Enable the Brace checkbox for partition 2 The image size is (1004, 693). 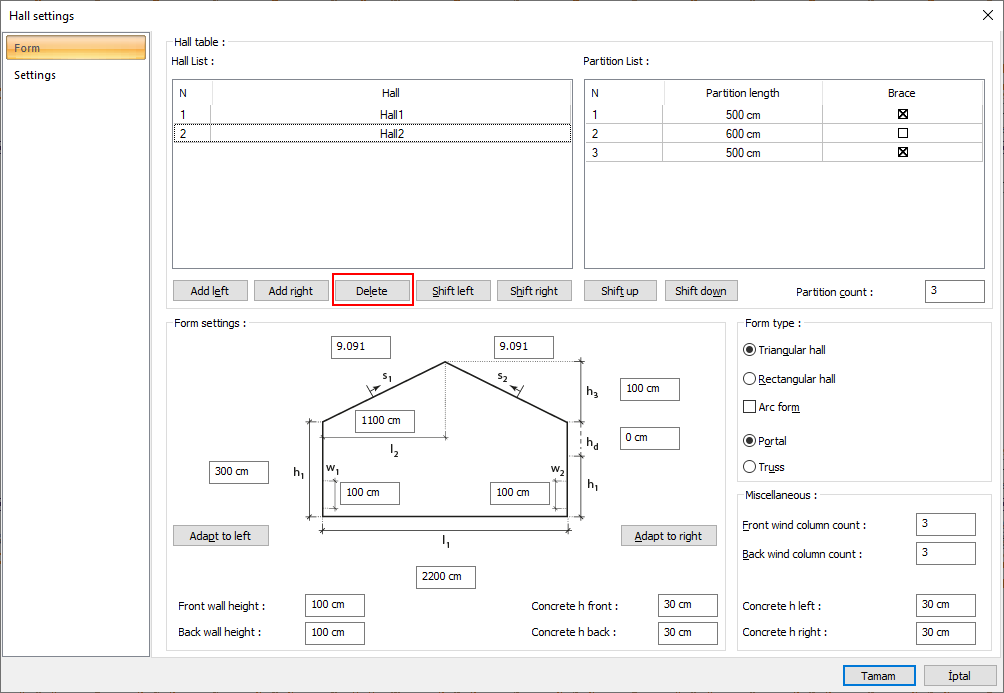point(902,133)
